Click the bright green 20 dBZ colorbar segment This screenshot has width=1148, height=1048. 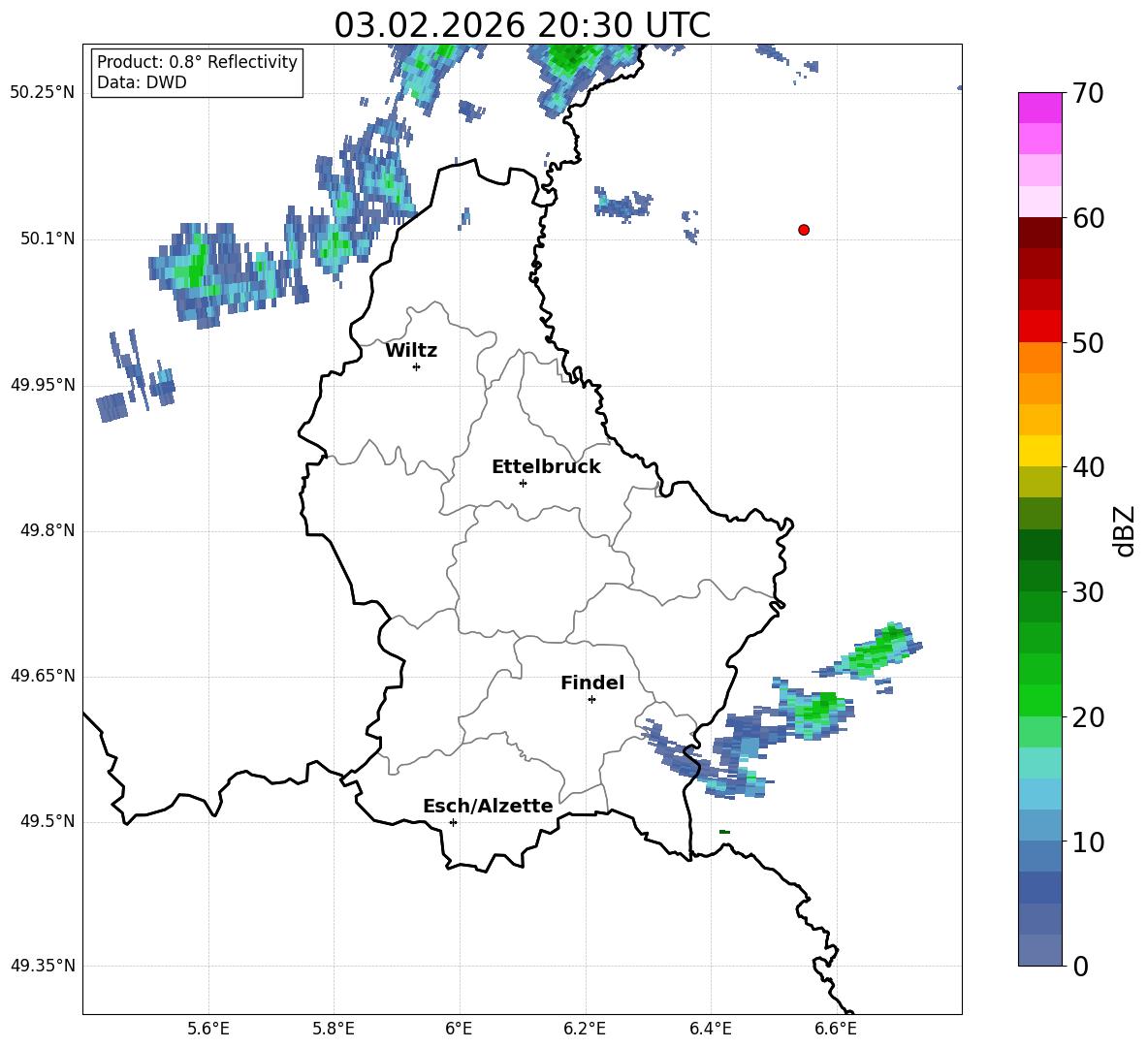tap(1039, 700)
